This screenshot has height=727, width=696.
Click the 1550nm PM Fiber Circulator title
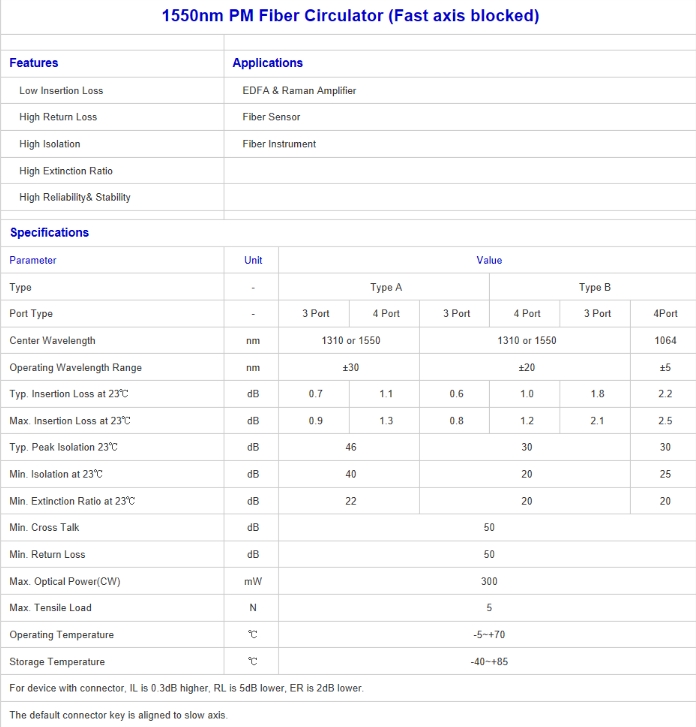pos(350,16)
